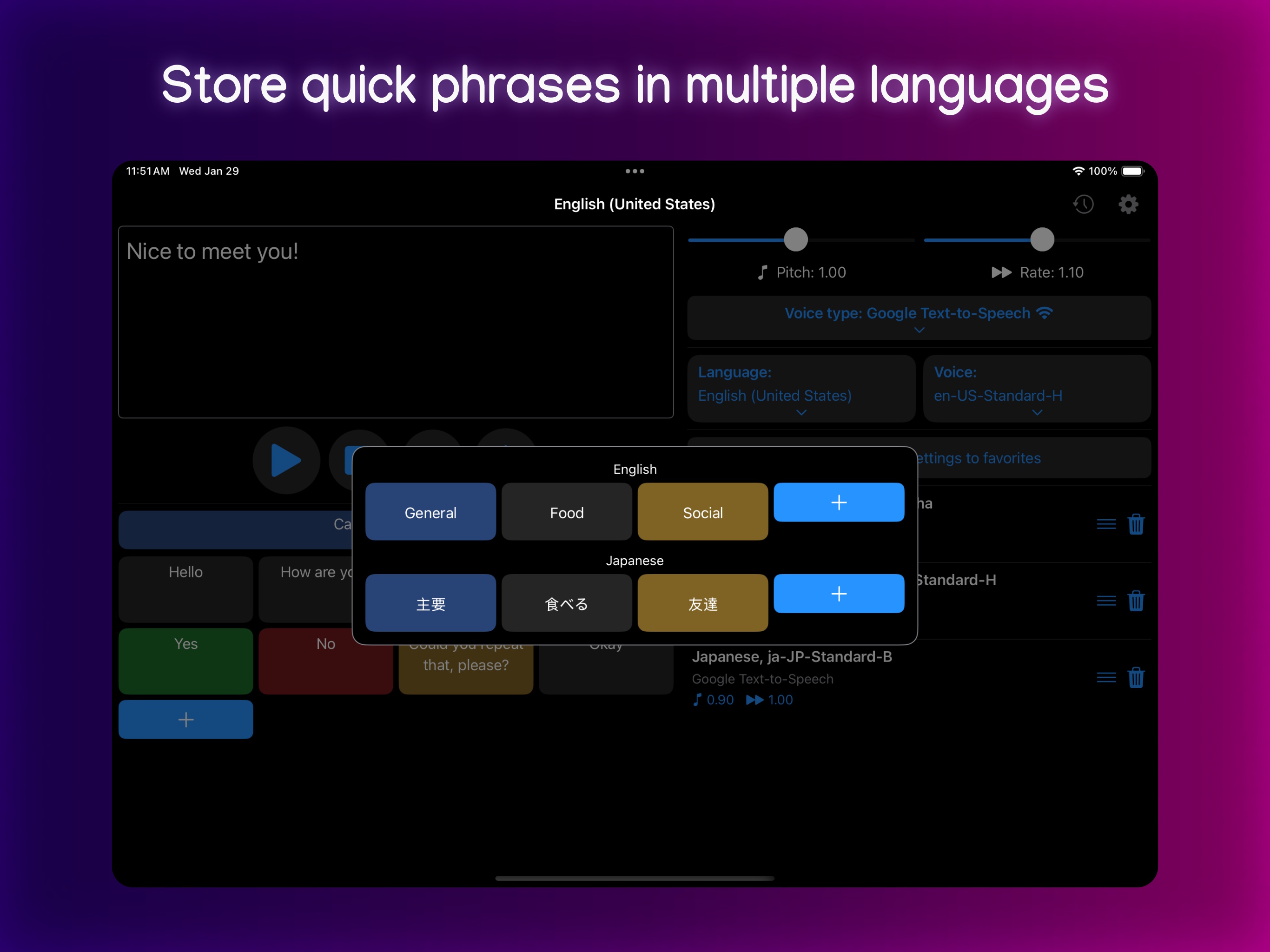
Task: Delete the Standard-H favorite entry
Action: coord(1136,601)
